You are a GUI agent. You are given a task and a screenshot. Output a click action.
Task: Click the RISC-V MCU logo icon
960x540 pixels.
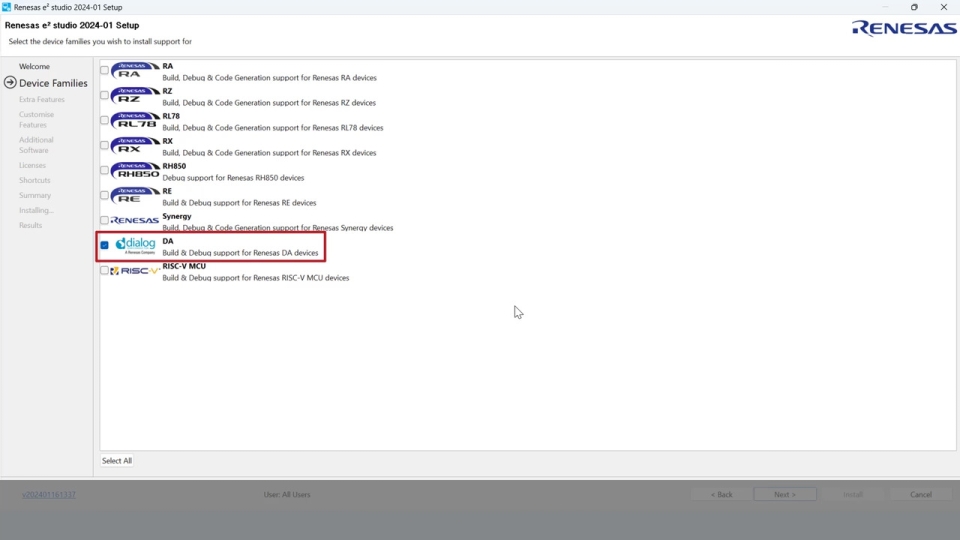point(135,271)
